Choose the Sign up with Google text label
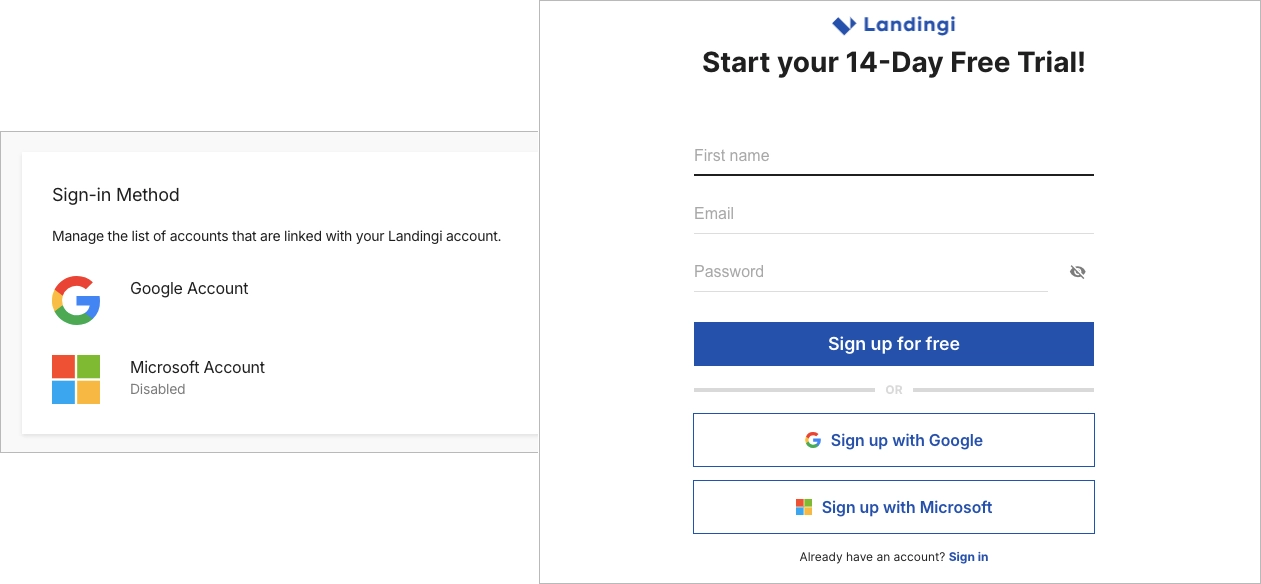 pyautogui.click(x=906, y=440)
